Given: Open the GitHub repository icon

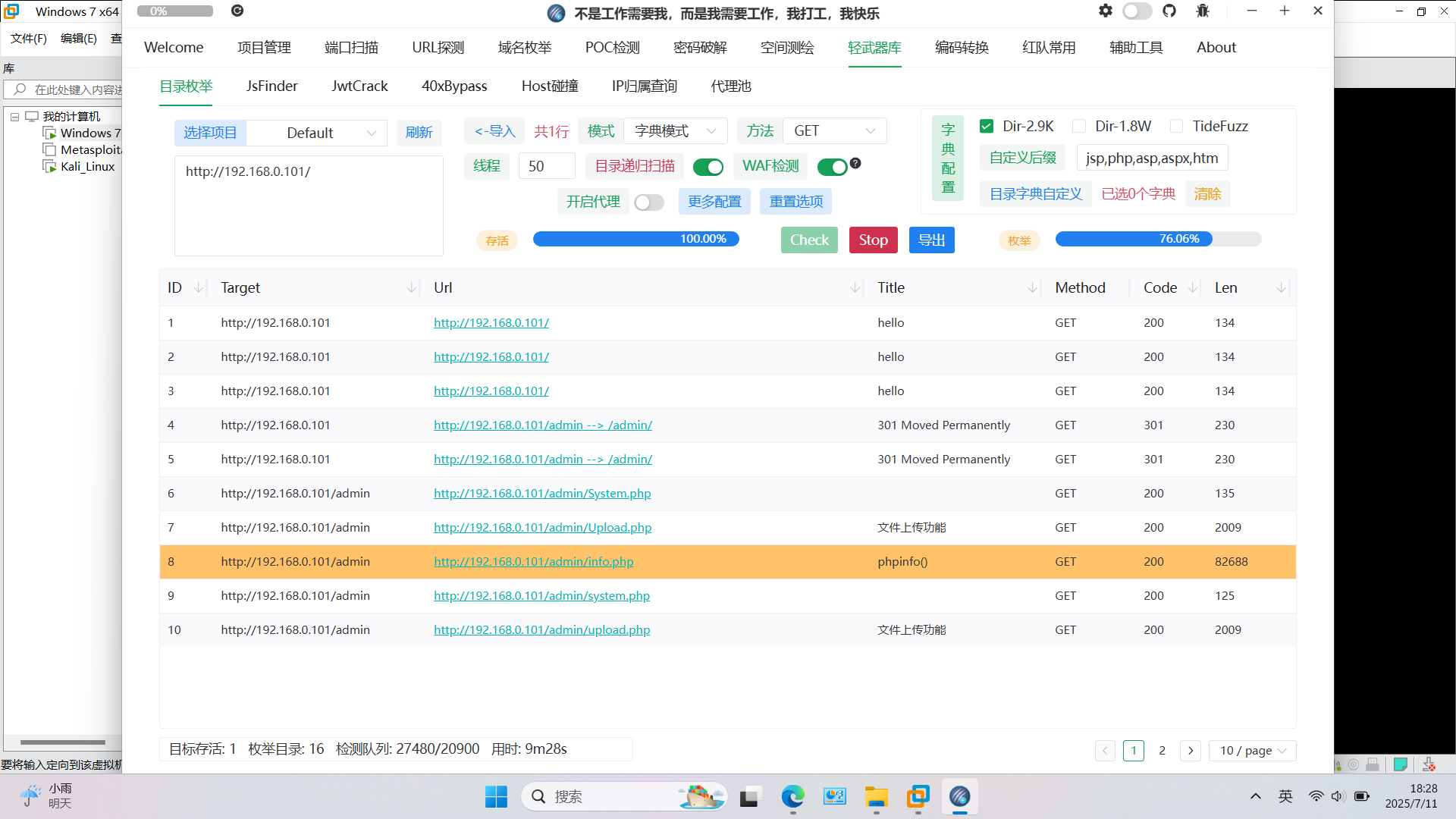Looking at the screenshot, I should (x=1169, y=11).
